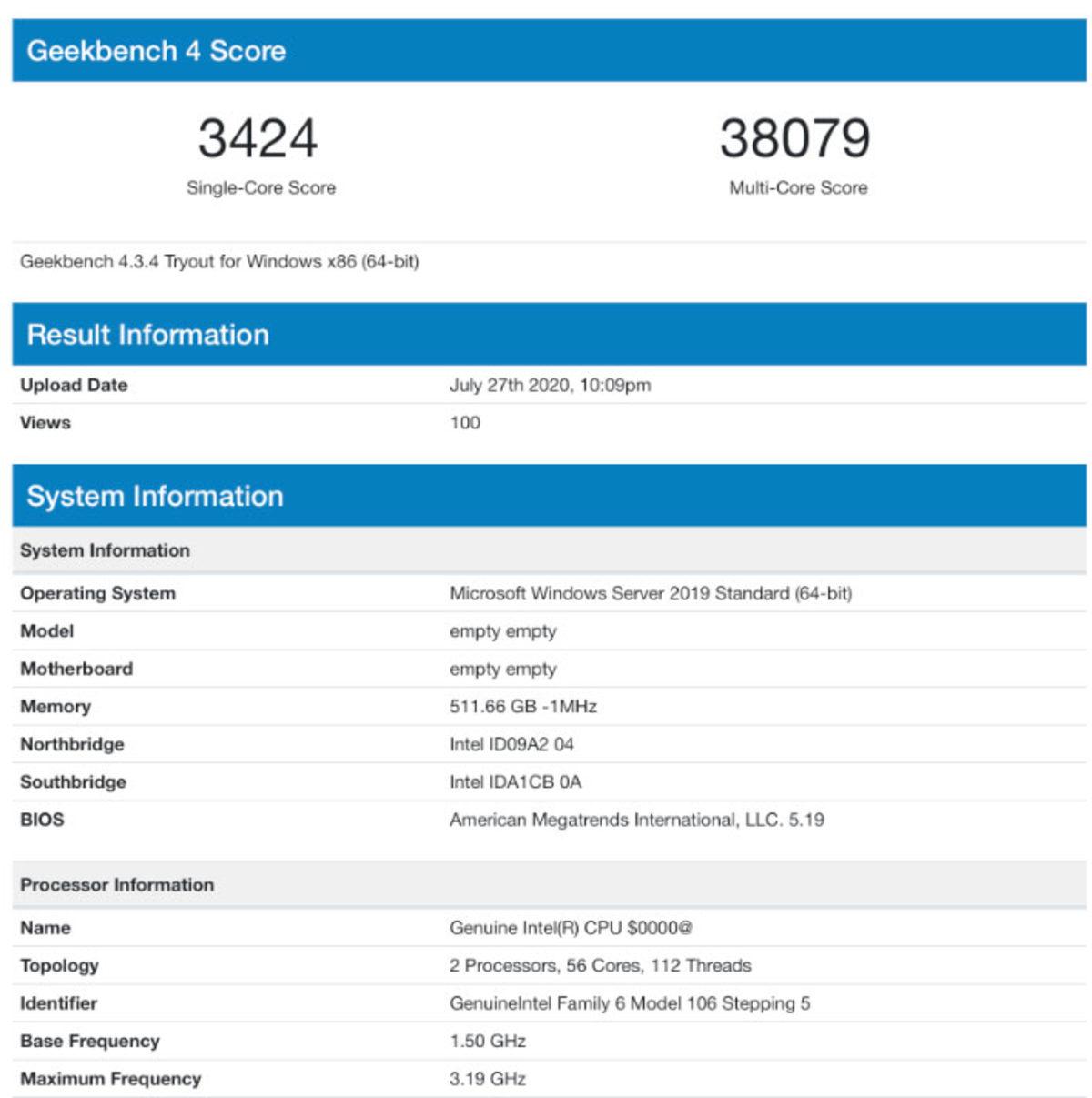Select the 3424 Single-Core Score value
Screen dimensions: 1092x1098
260,141
